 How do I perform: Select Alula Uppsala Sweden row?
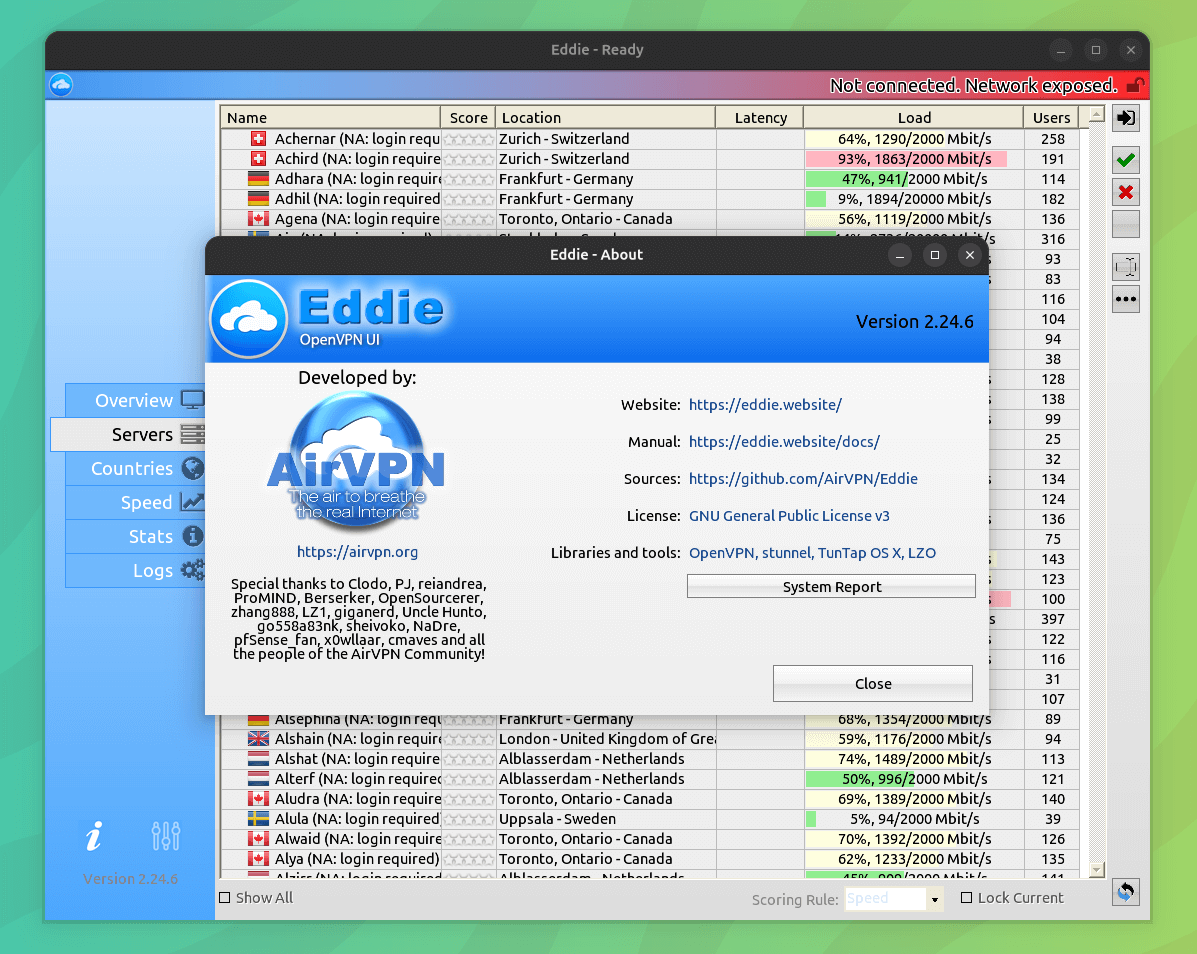650,819
